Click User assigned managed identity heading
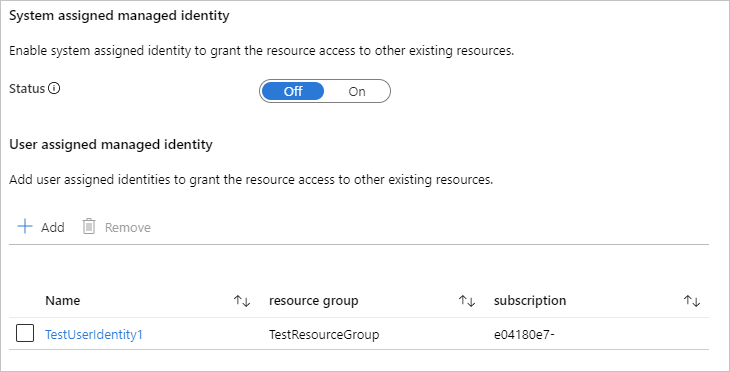This screenshot has height=372, width=730. 111,145
